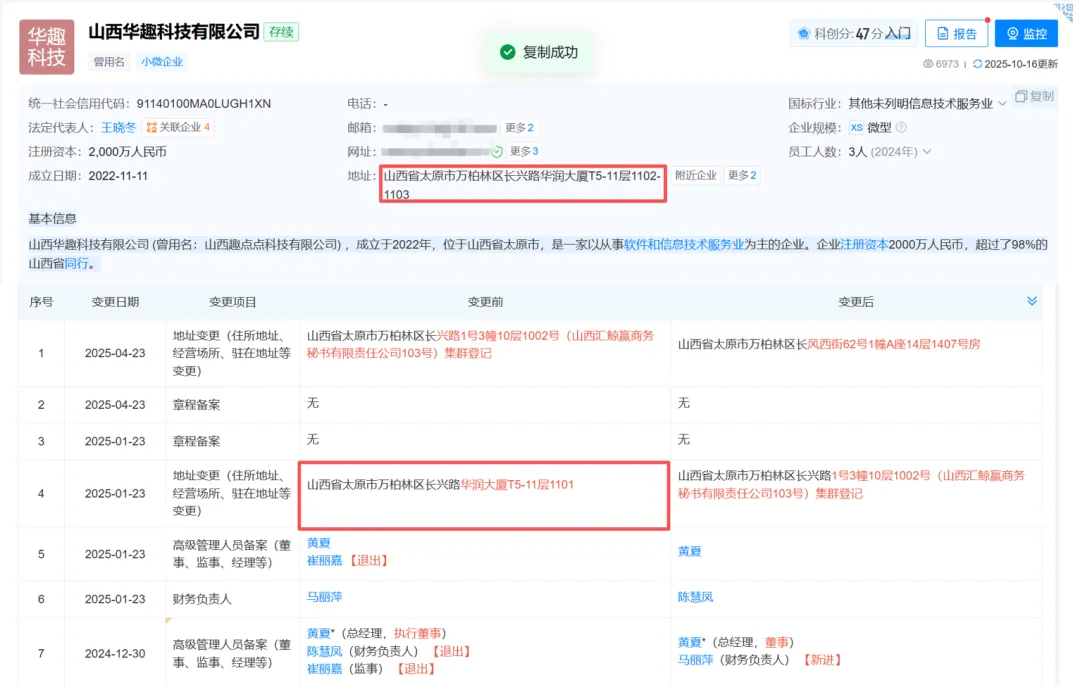The image size is (1080, 697).
Task: Copy info with the 复制 icon
Action: (1035, 96)
